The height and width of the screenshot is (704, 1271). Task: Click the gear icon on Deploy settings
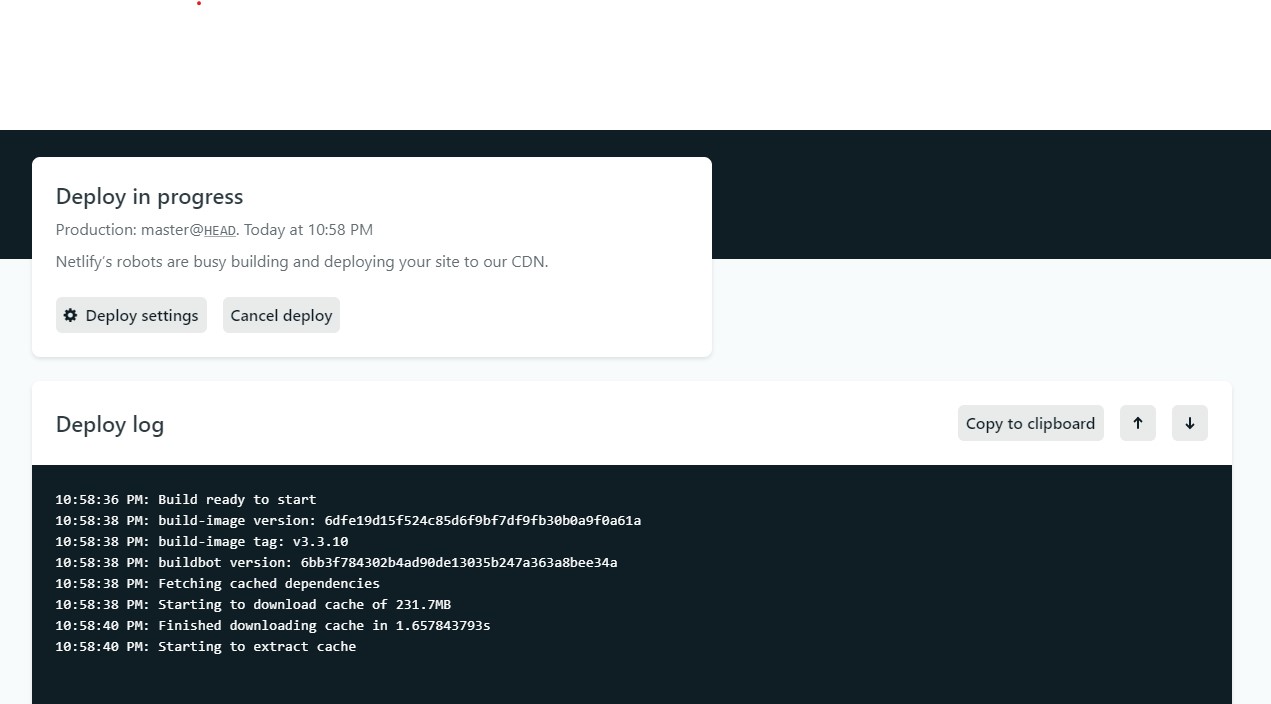point(70,315)
